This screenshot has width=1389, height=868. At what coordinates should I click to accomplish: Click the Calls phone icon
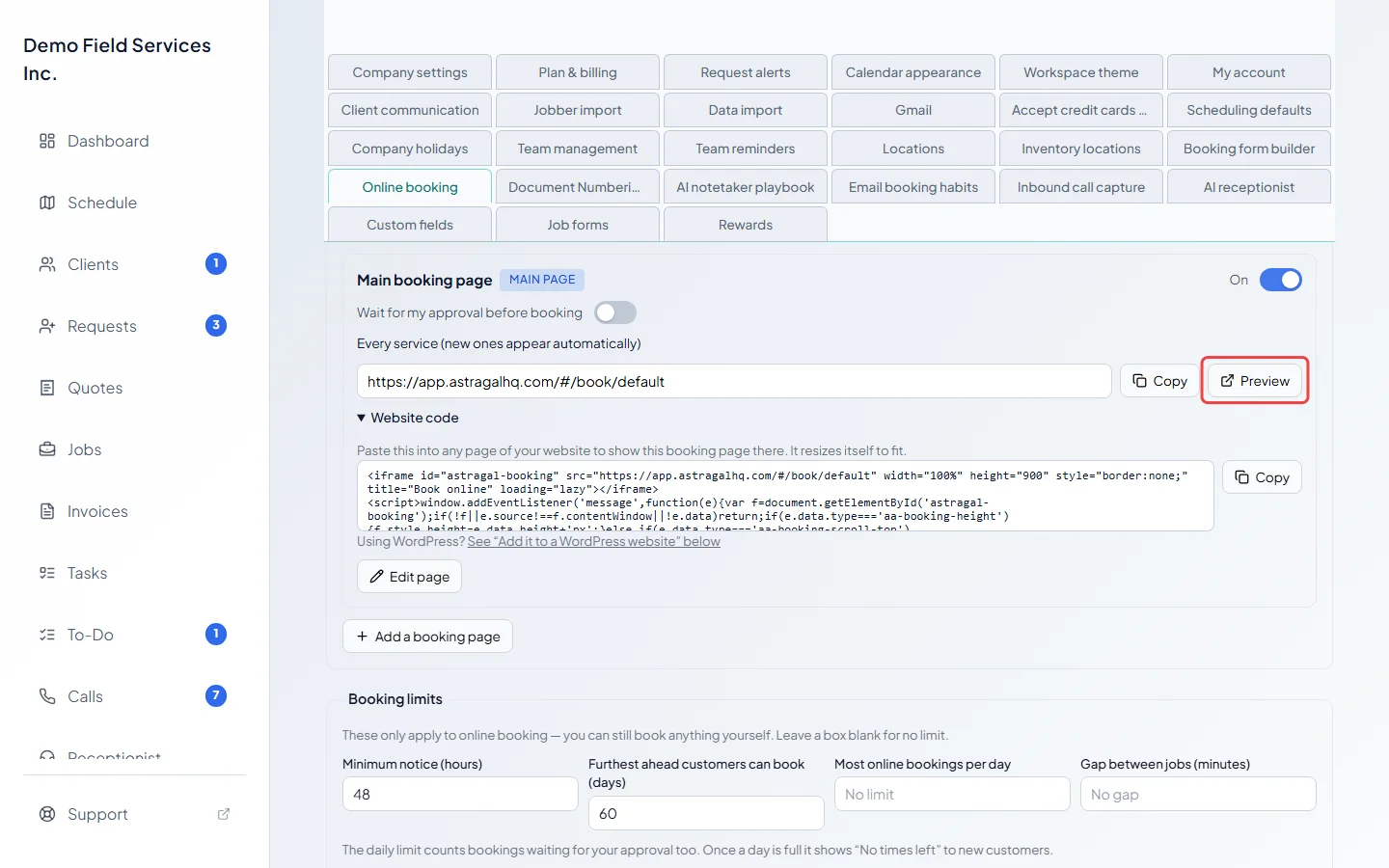pos(47,696)
